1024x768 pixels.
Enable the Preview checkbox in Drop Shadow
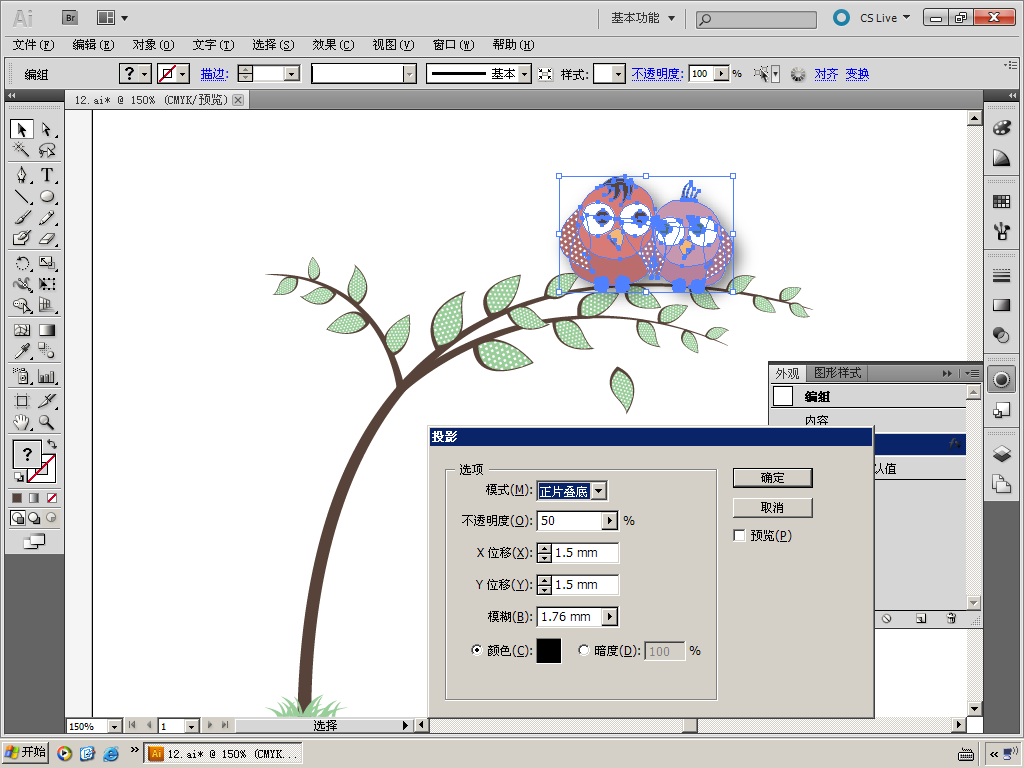739,536
